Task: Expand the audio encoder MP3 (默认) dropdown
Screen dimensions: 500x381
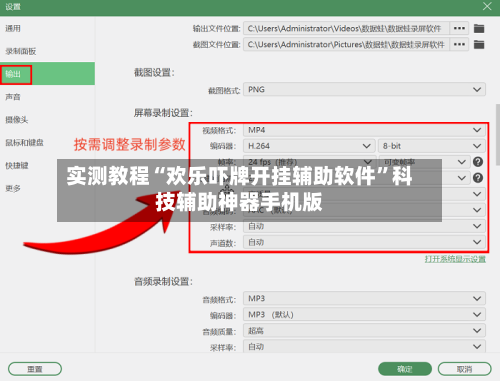Action: 364,314
